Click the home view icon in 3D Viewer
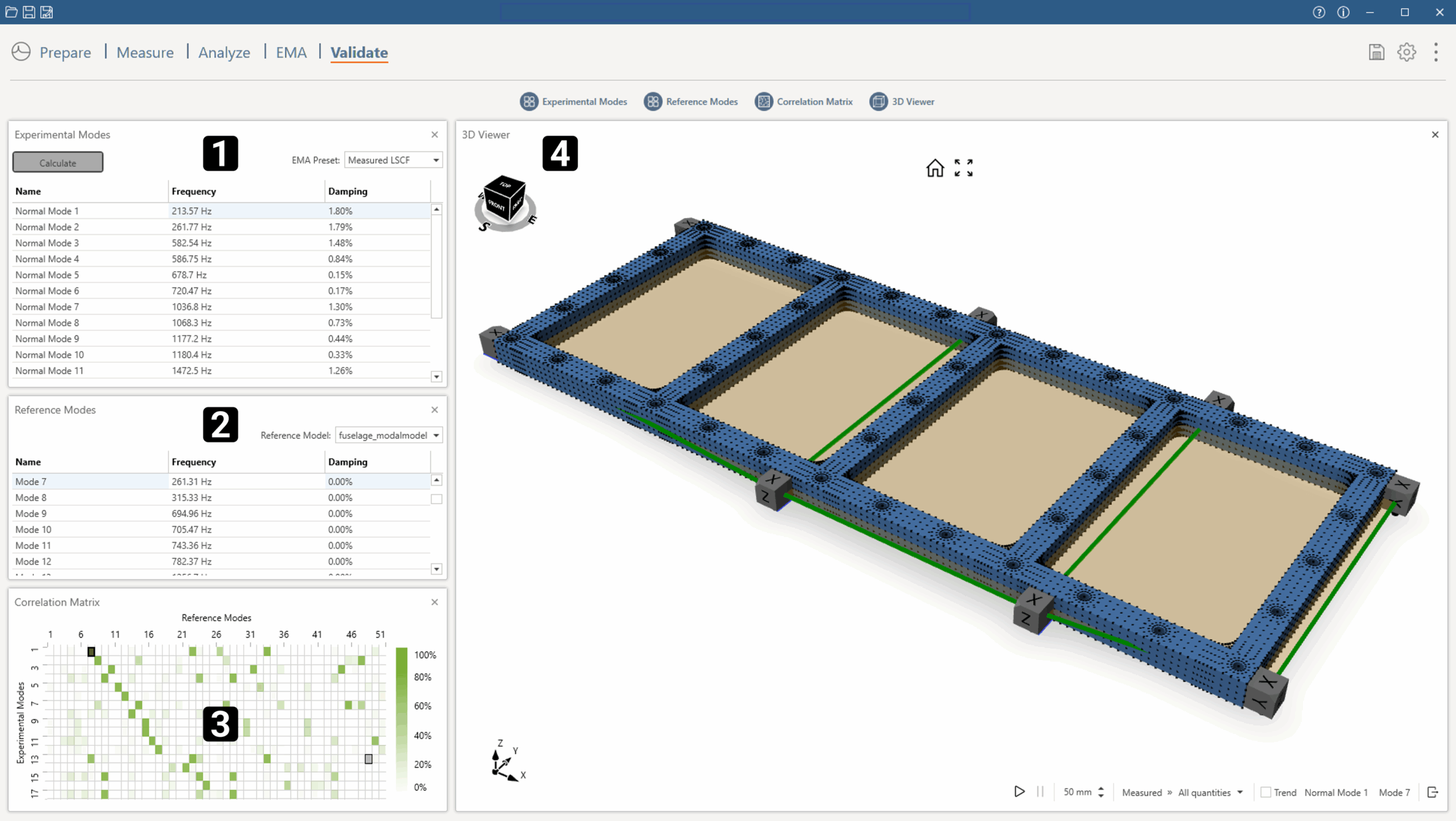1456x821 pixels. tap(934, 168)
